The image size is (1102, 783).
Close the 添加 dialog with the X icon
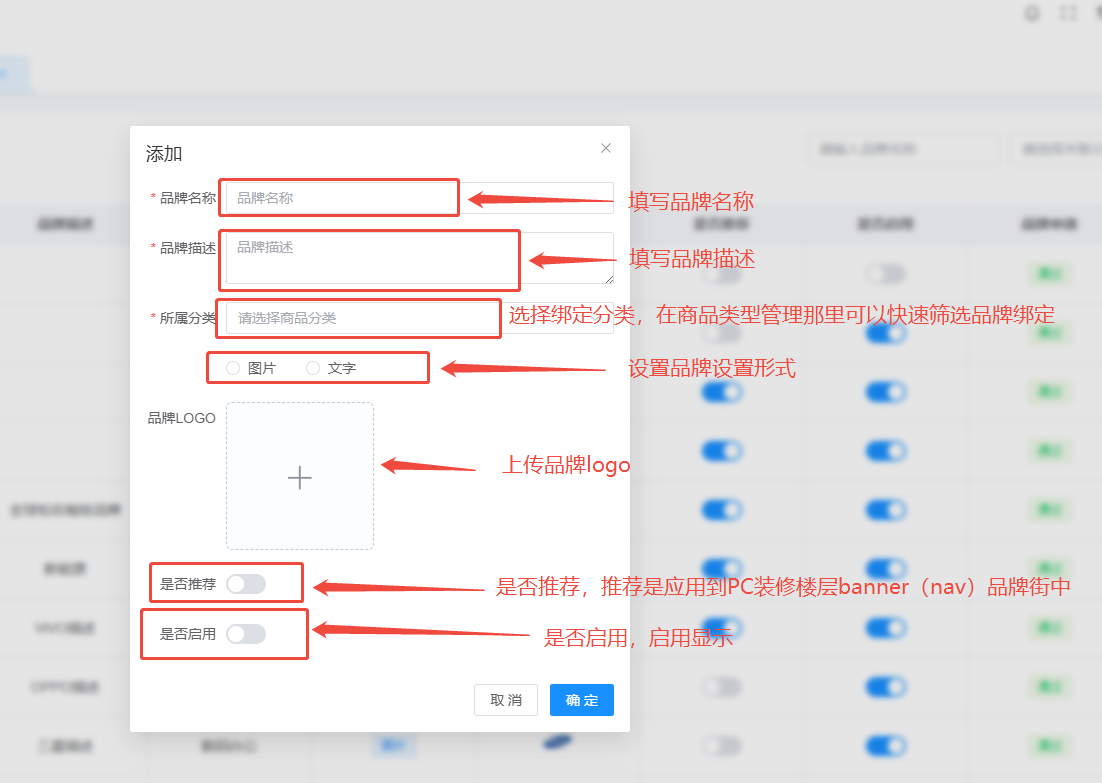605,148
